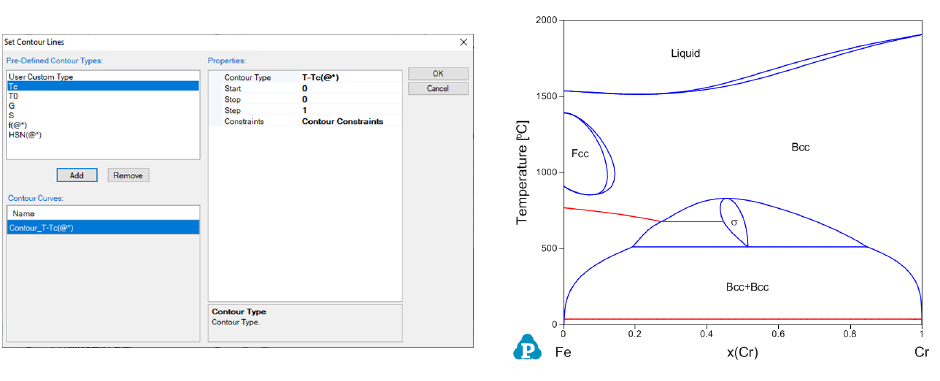Confirm contour settings with OK
The height and width of the screenshot is (381, 940).
(438, 73)
